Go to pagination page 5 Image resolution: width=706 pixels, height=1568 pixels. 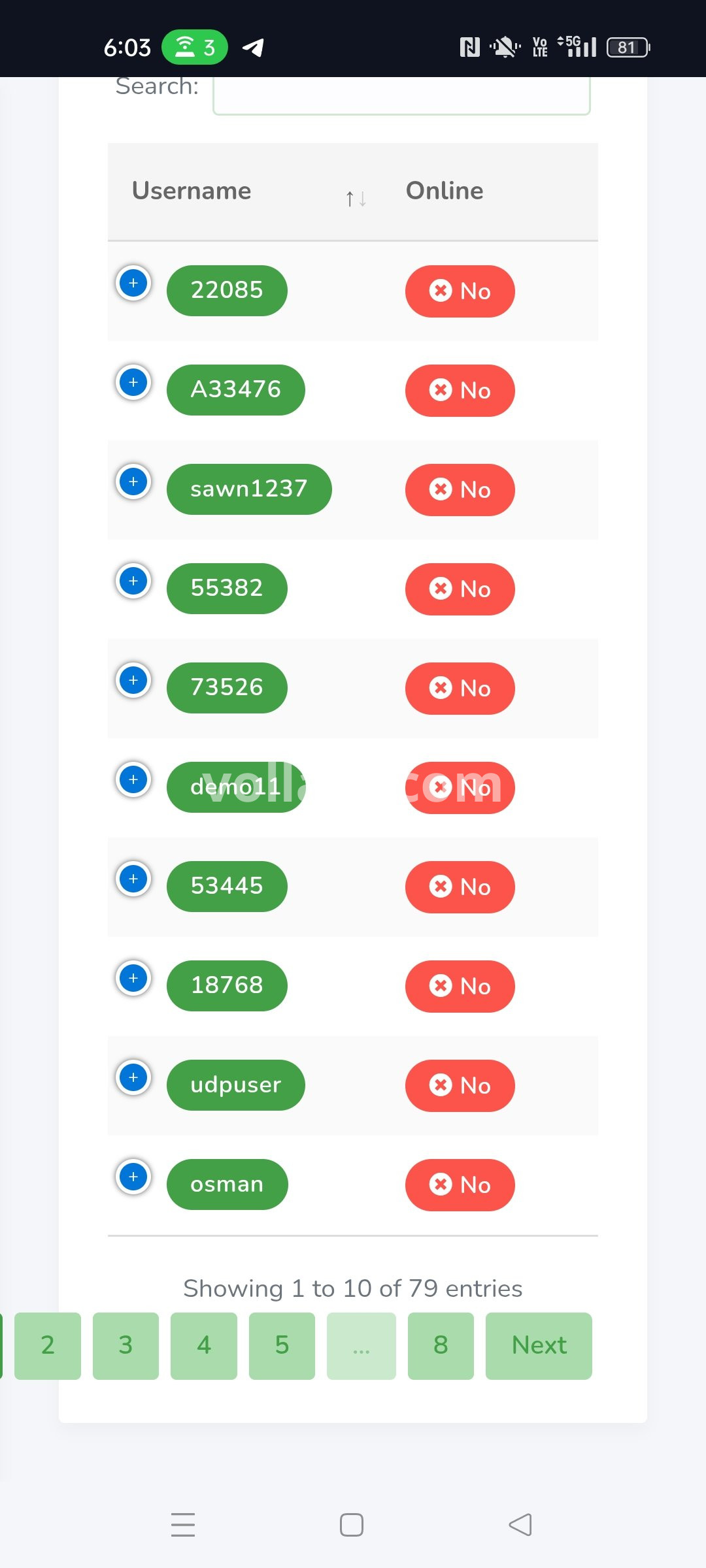282,1346
